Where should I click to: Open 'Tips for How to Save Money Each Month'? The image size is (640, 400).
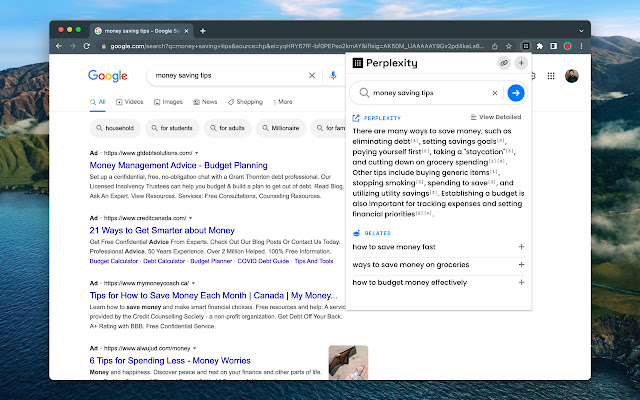click(213, 296)
